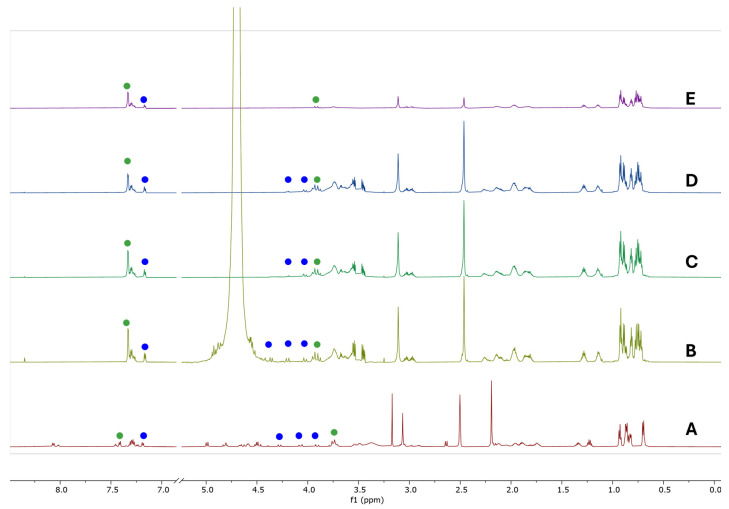
Task: Select the spectrum label A
Action: pos(691,429)
